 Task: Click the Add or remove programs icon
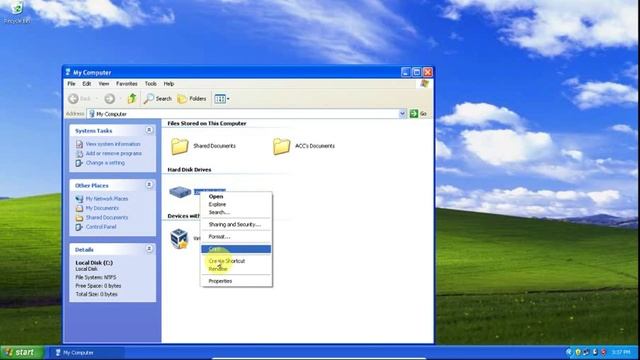click(79, 153)
